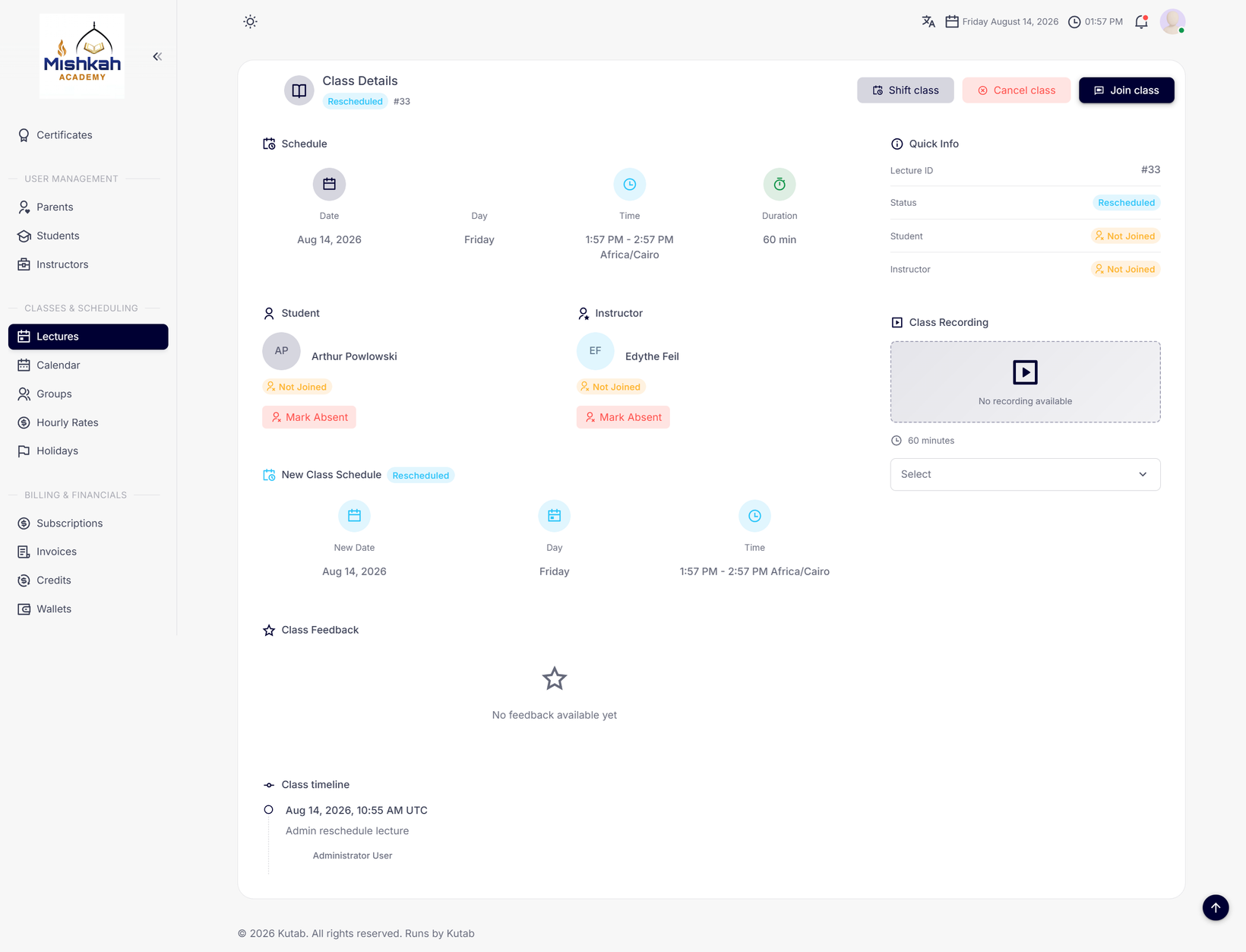Open the user profile avatar

click(1172, 21)
